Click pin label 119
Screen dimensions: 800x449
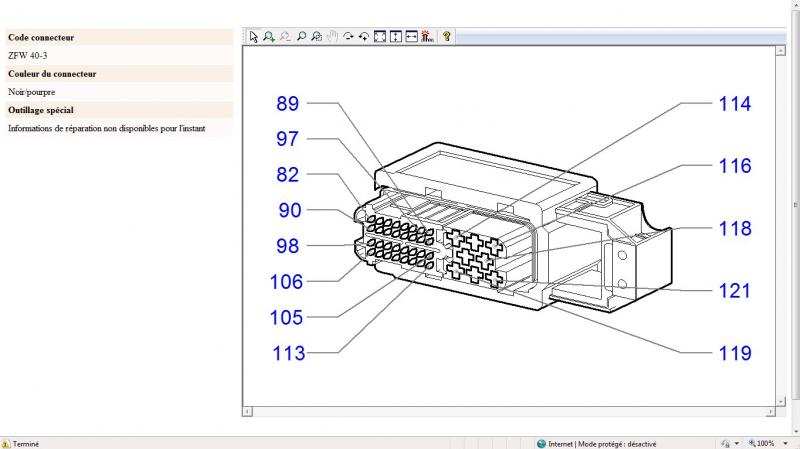pyautogui.click(x=735, y=353)
